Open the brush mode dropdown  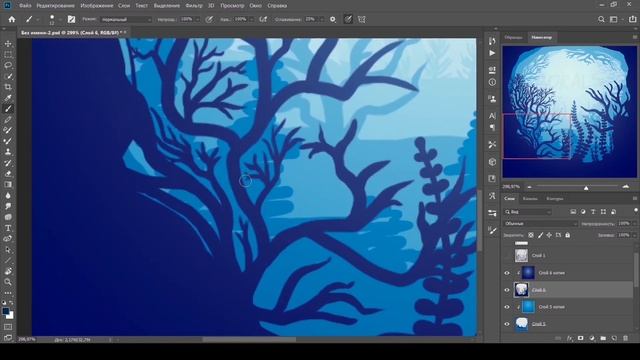[x=126, y=19]
